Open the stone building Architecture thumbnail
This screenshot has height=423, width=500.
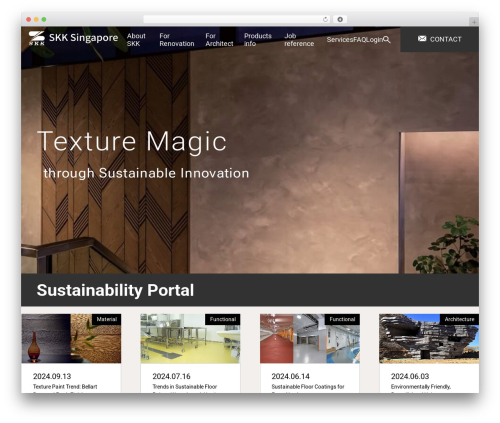click(x=429, y=338)
